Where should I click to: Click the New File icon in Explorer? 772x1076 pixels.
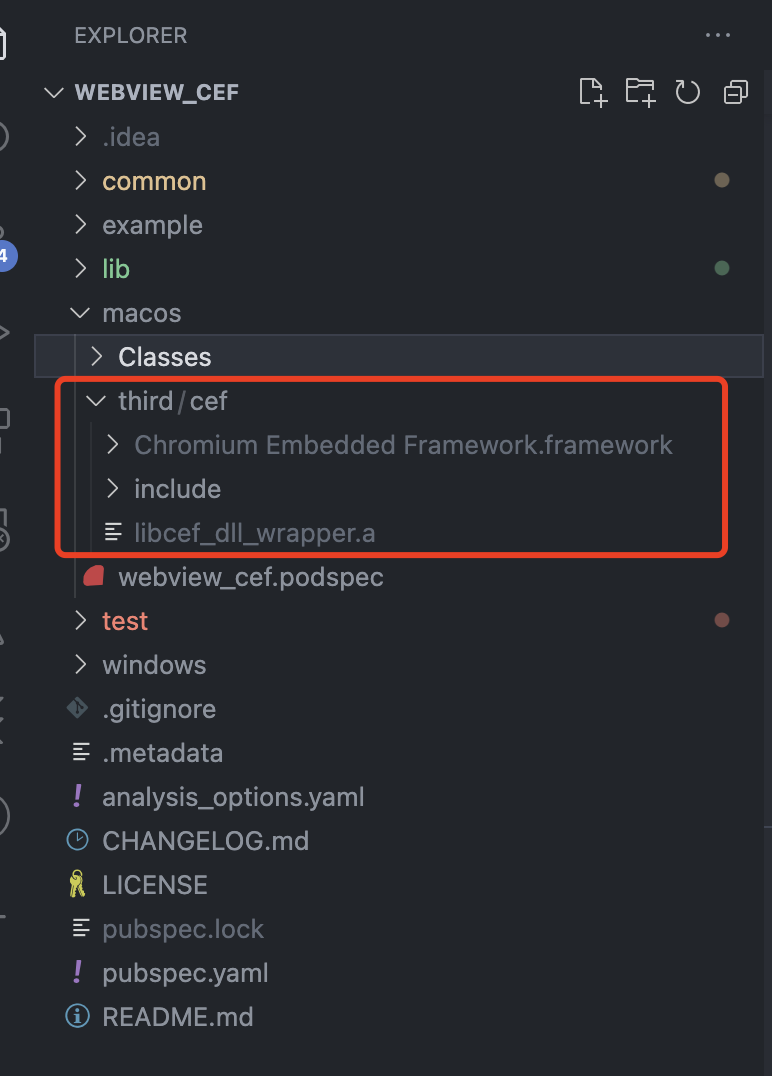pyautogui.click(x=592, y=91)
